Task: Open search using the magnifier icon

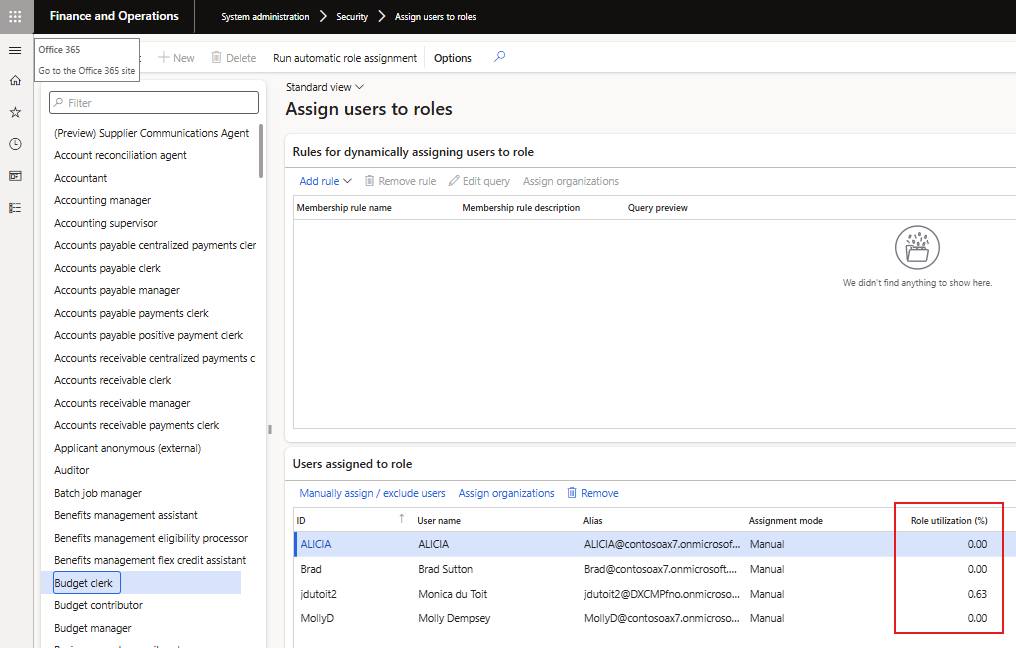Action: 498,57
